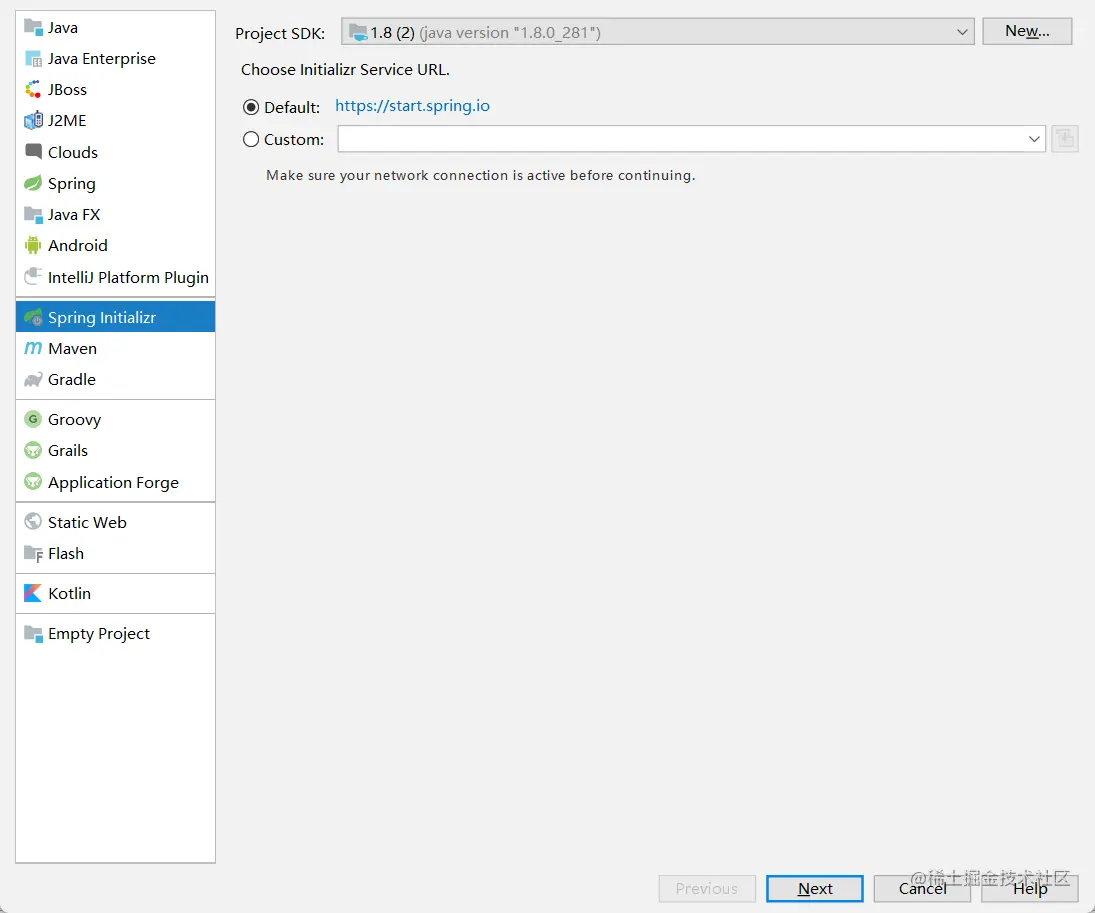Image resolution: width=1095 pixels, height=913 pixels.
Task: Click the Clouds label
Action: point(73,152)
